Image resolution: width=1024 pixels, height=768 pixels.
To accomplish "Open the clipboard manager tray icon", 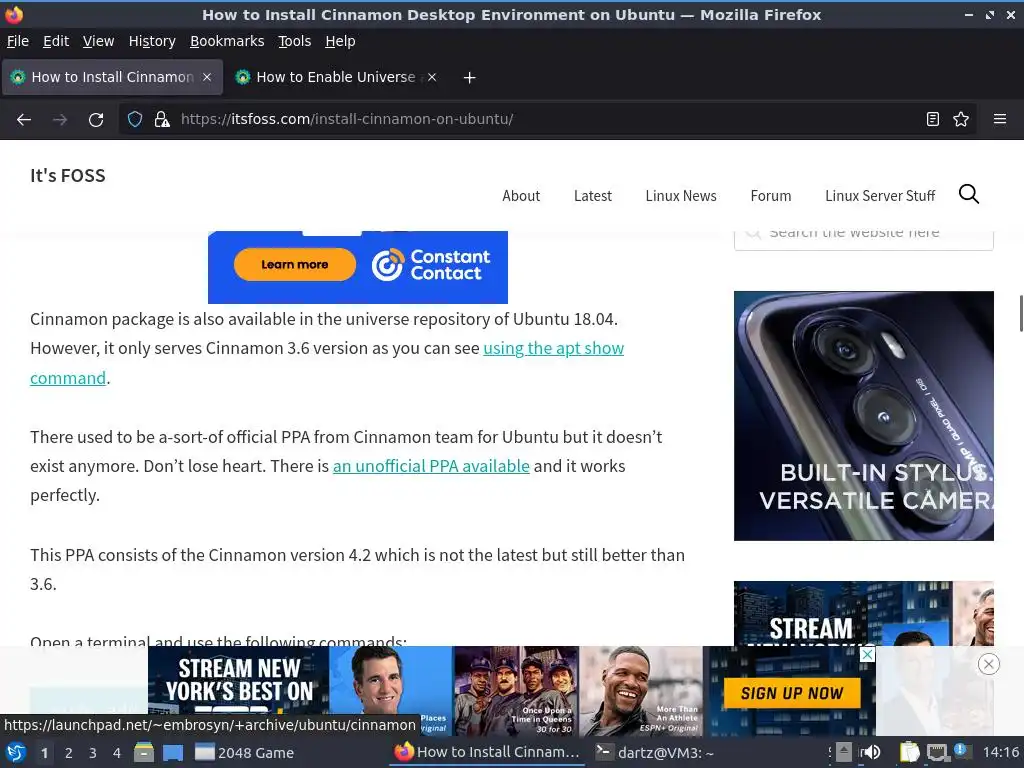I will pyautogui.click(x=909, y=752).
